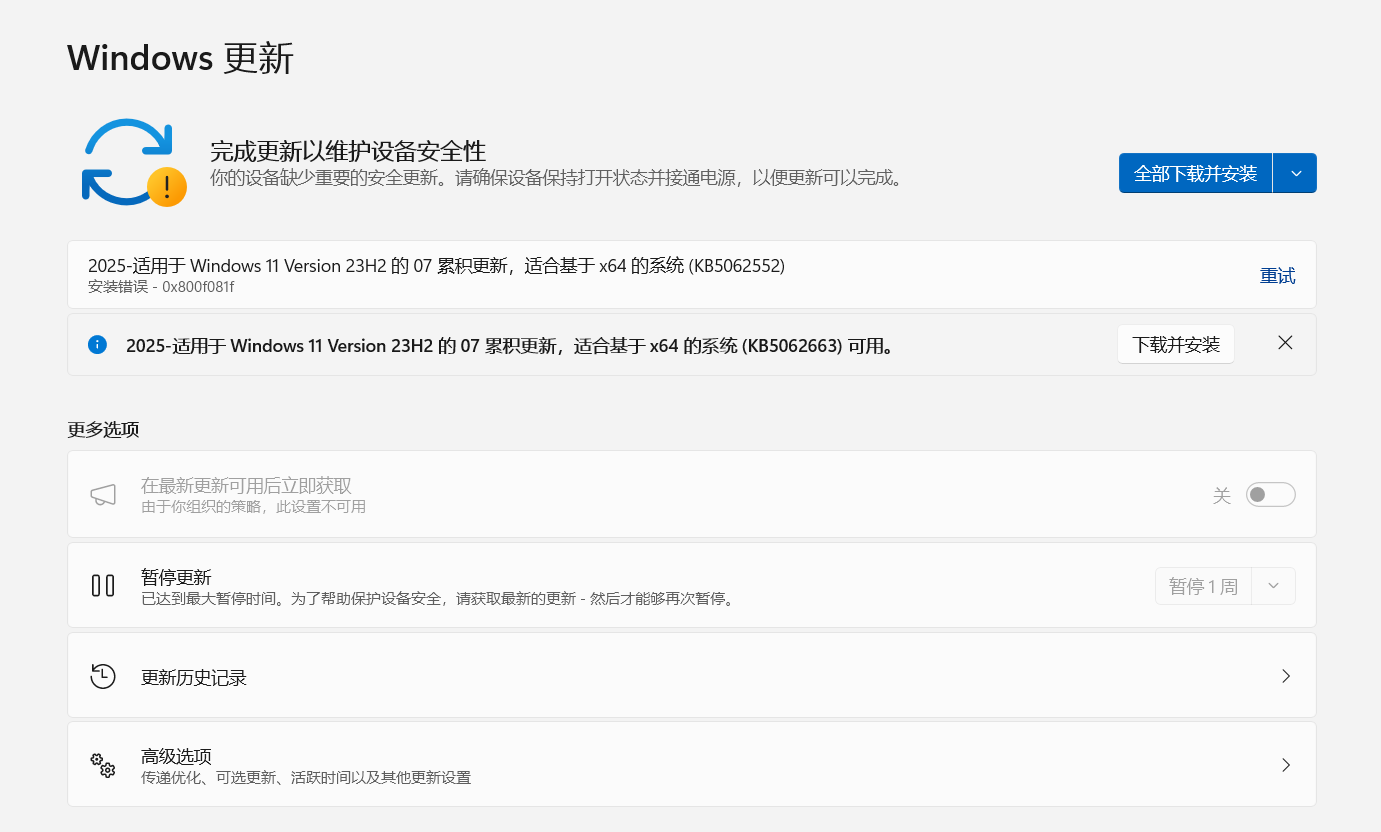Click the 安装错误 - 0x800f081f error text
The width and height of the screenshot is (1381, 832).
coord(161,287)
